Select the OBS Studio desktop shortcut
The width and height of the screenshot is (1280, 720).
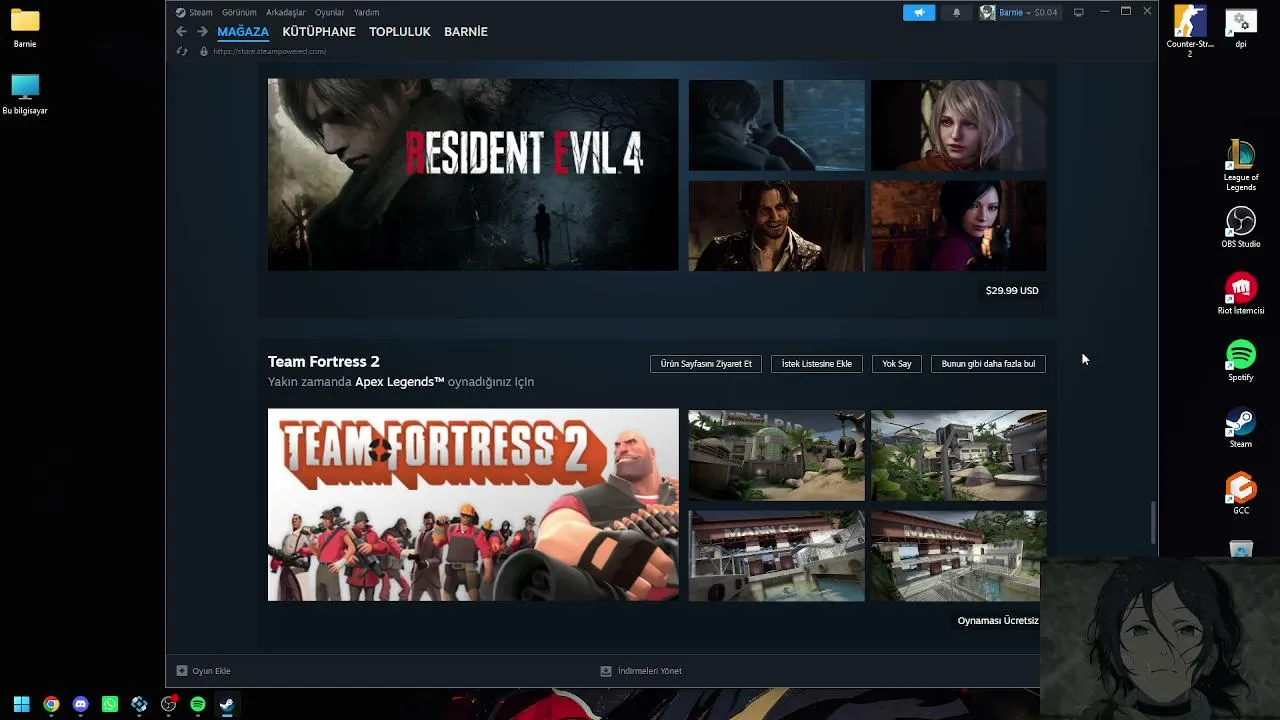1241,228
